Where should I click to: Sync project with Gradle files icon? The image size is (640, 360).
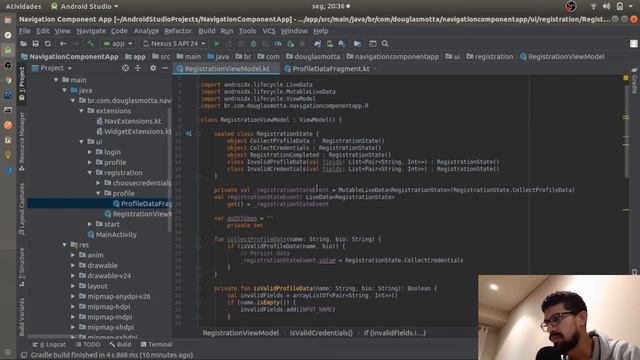[317, 44]
